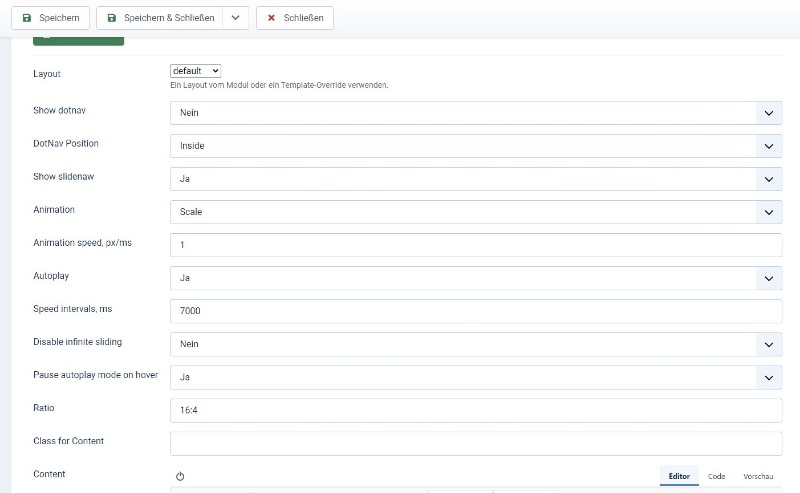
Task: Click the Animation dropdown chevron icon
Action: tap(768, 213)
